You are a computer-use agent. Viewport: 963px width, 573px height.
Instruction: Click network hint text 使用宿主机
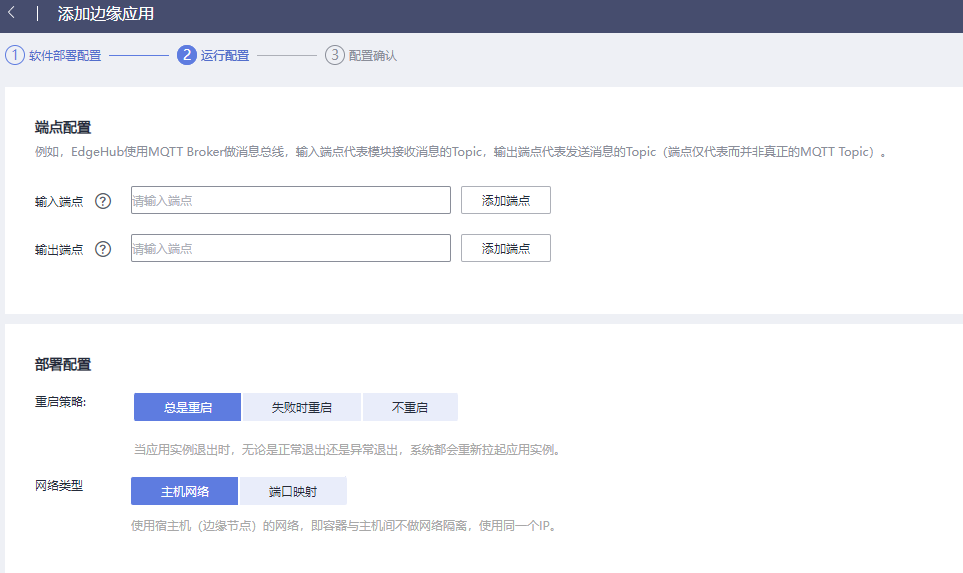click(x=344, y=526)
